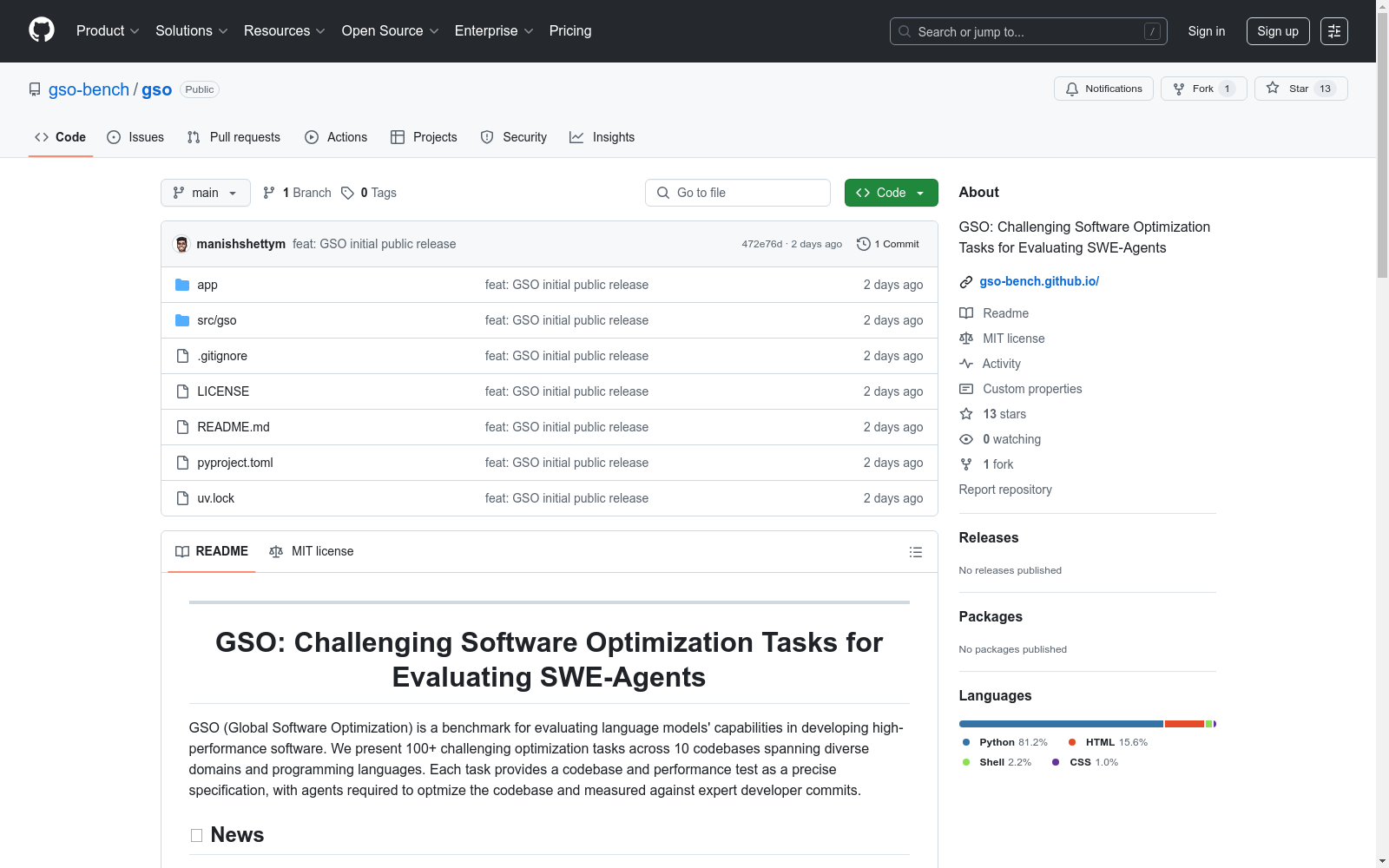Open the Pull requests tab
The height and width of the screenshot is (868, 1389).
click(x=234, y=137)
